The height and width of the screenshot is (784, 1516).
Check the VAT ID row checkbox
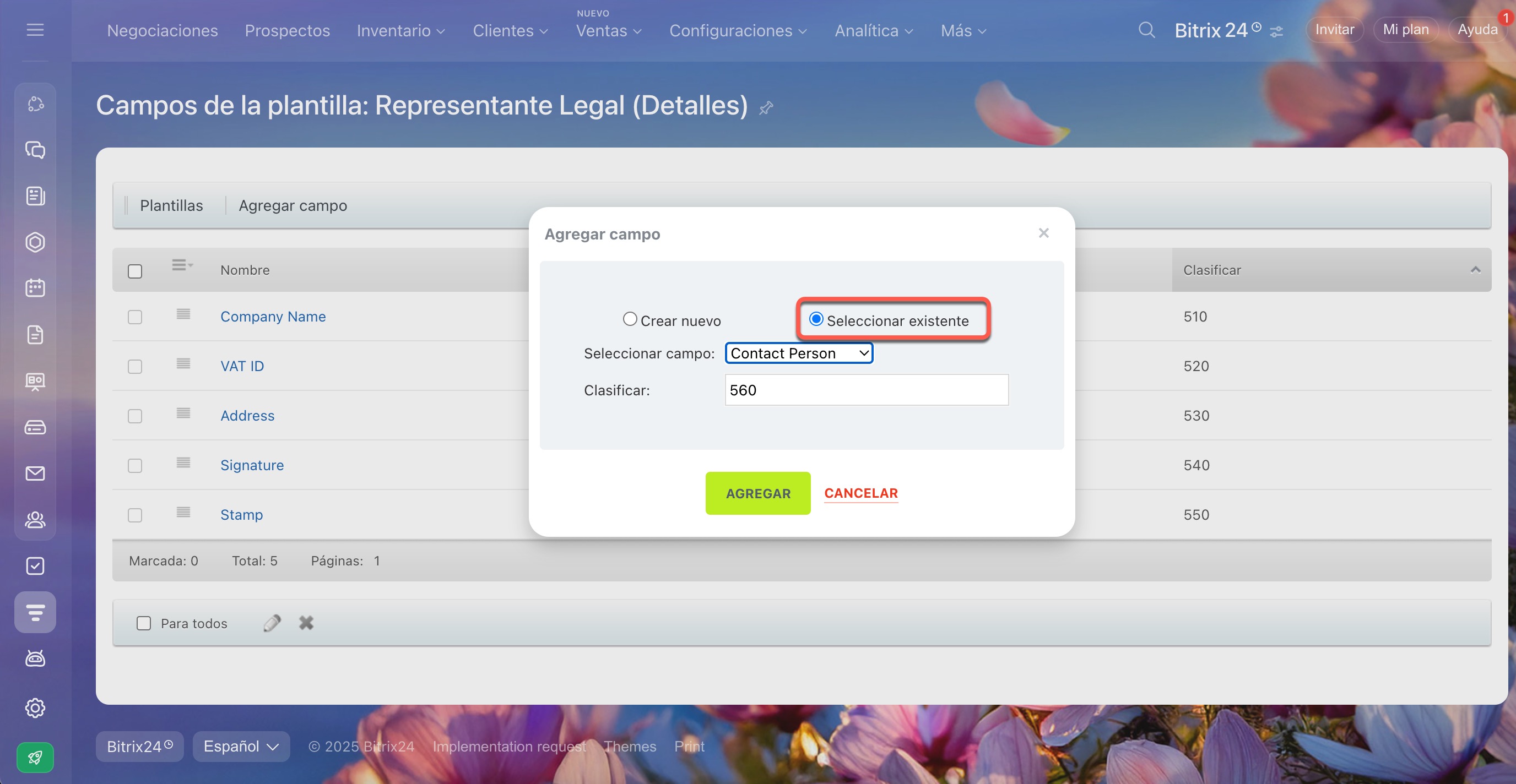click(135, 367)
